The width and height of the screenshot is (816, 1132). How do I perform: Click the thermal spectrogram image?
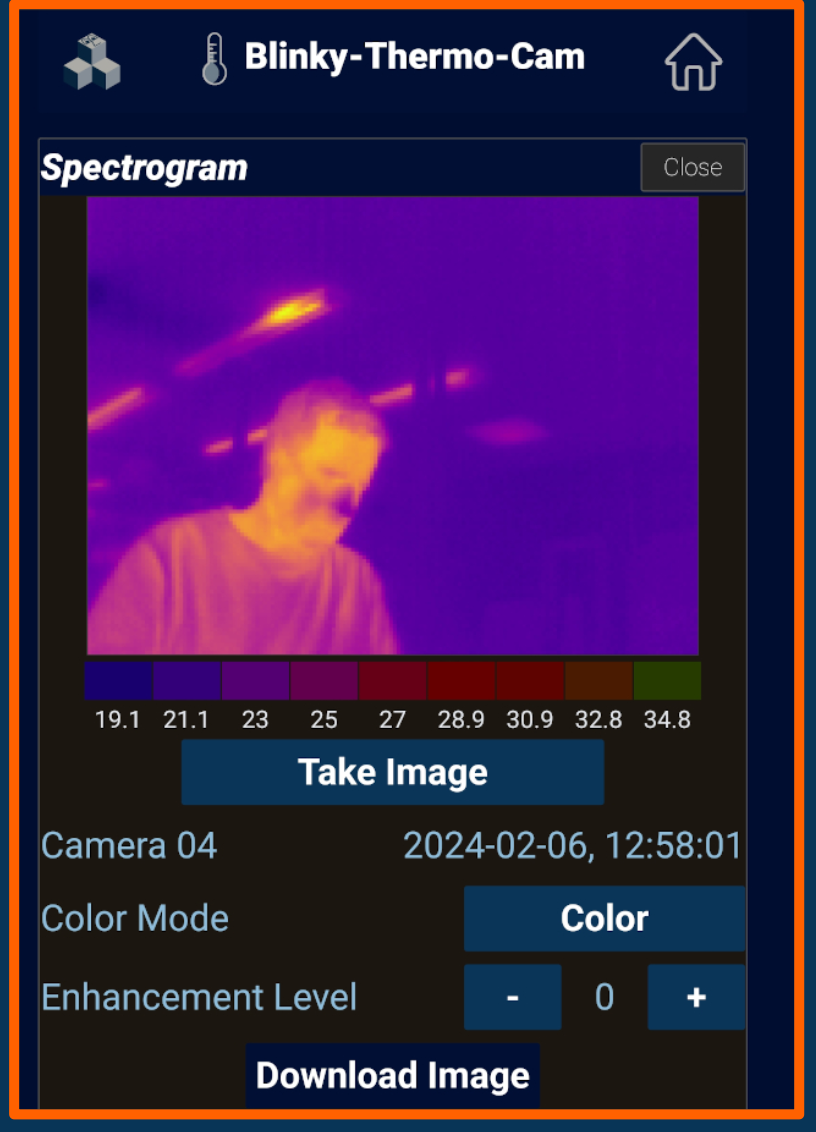tap(392, 425)
